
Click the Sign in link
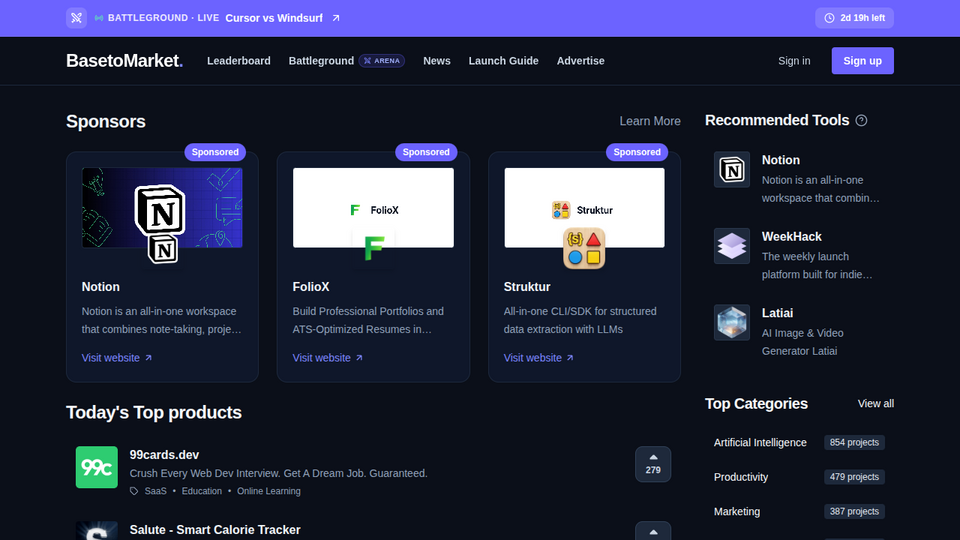tap(794, 61)
